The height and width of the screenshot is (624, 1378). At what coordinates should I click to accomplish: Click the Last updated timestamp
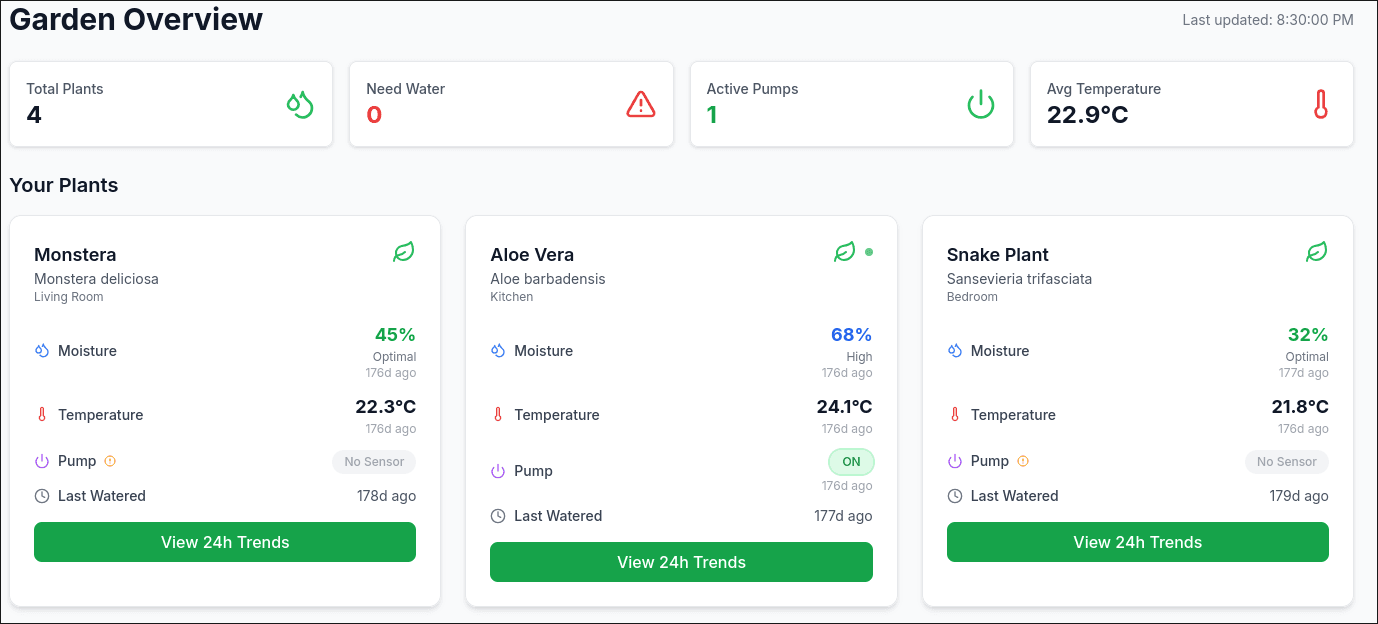coord(1267,20)
